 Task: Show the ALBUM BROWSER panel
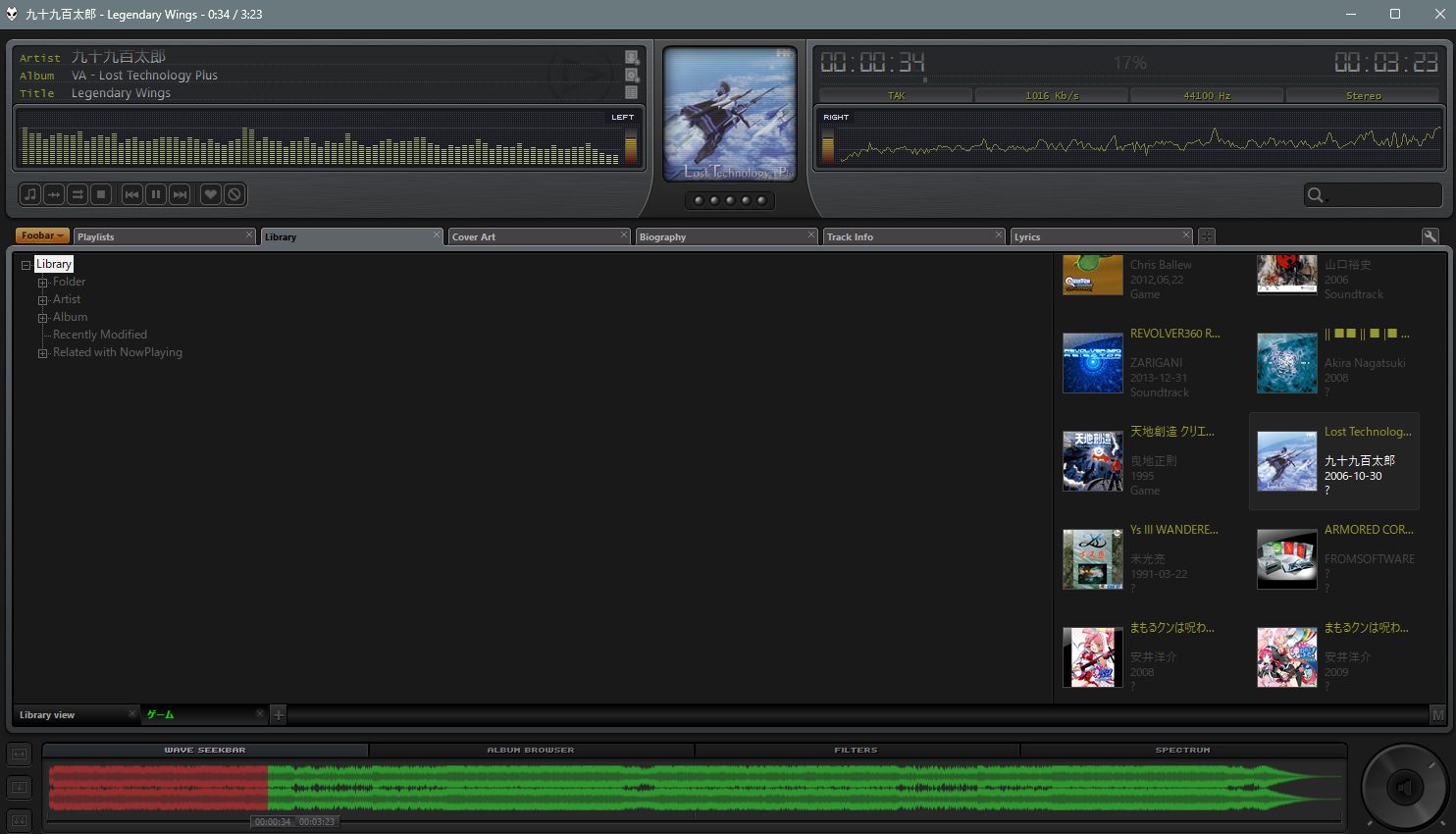click(x=531, y=750)
